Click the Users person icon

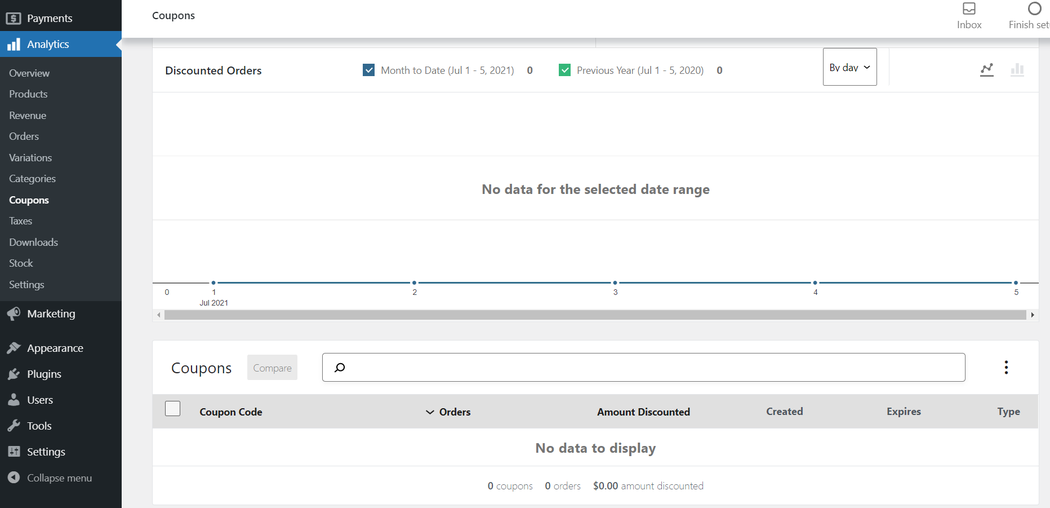13,400
